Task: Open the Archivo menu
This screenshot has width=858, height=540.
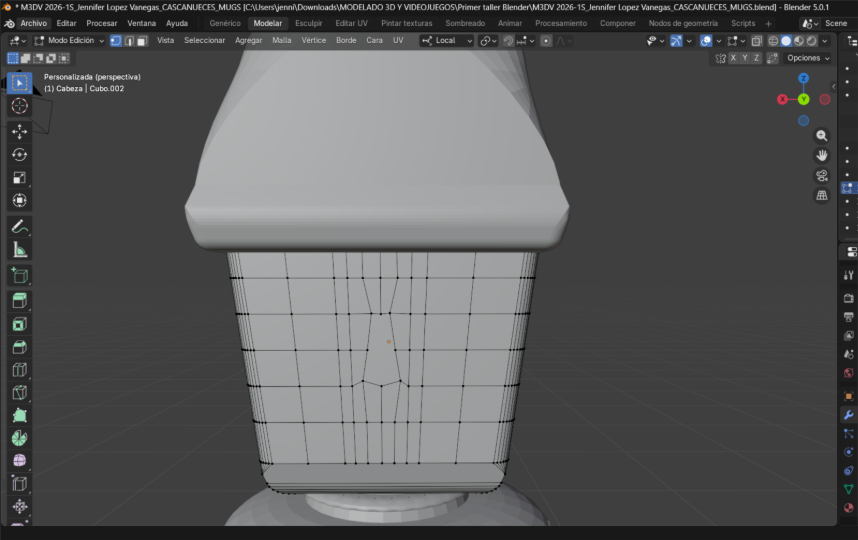Action: tap(33, 23)
